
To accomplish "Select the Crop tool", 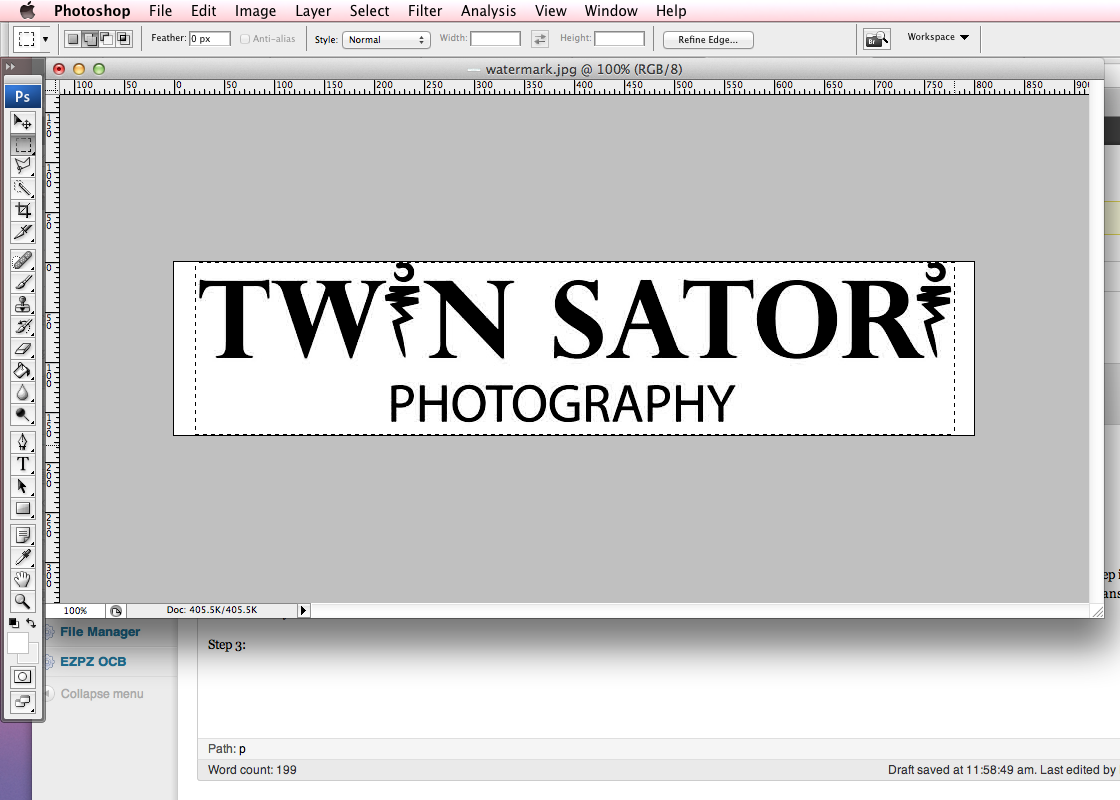I will [x=23, y=210].
